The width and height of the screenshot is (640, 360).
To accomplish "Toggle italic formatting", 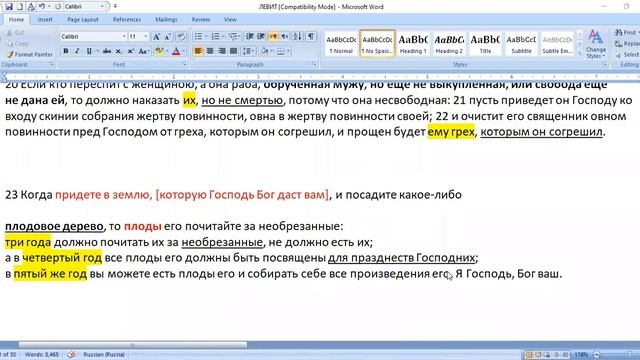I will coord(77,51).
